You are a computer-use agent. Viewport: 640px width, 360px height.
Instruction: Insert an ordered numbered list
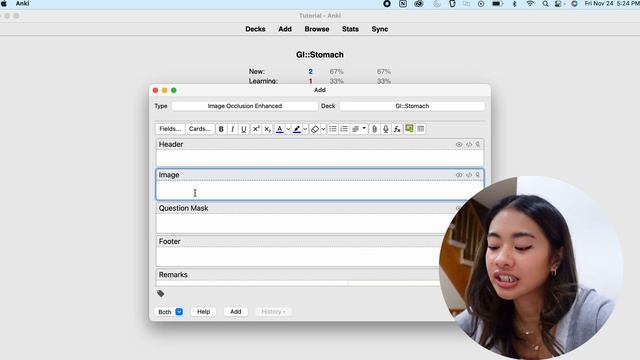tap(344, 129)
